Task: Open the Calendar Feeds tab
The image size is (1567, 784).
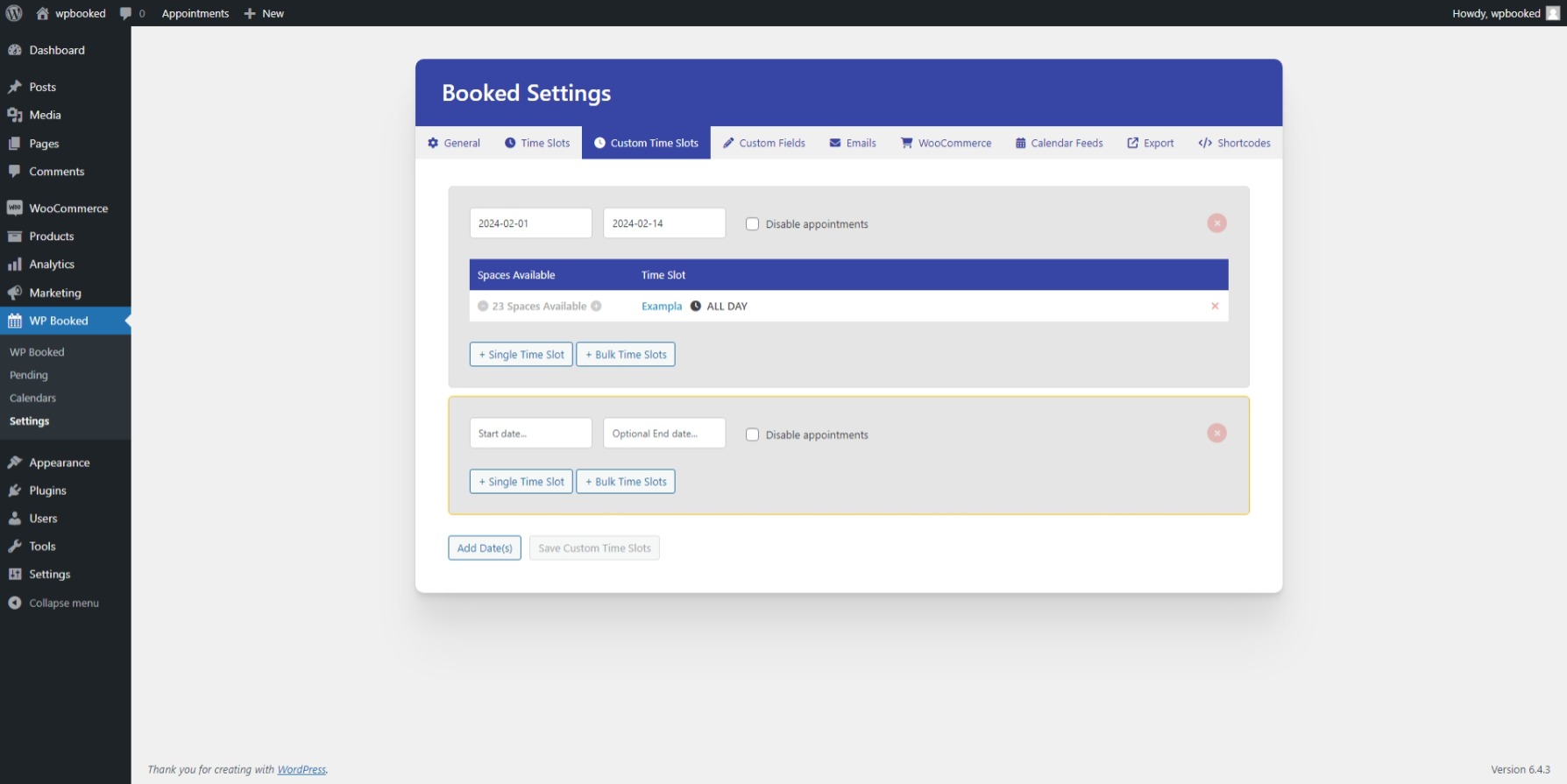Action: click(1060, 143)
